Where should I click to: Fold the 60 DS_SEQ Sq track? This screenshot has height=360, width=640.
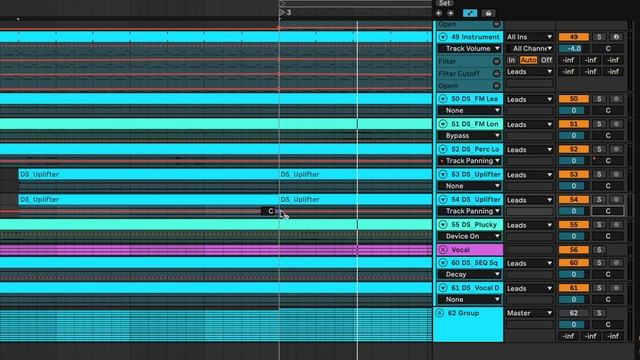[443, 262]
